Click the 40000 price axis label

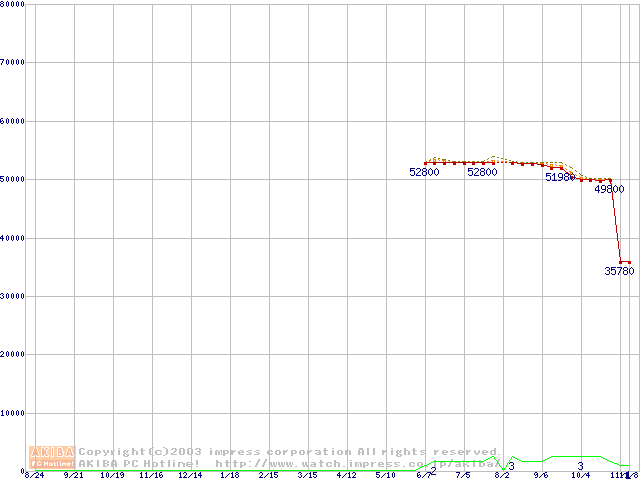tap(12, 238)
